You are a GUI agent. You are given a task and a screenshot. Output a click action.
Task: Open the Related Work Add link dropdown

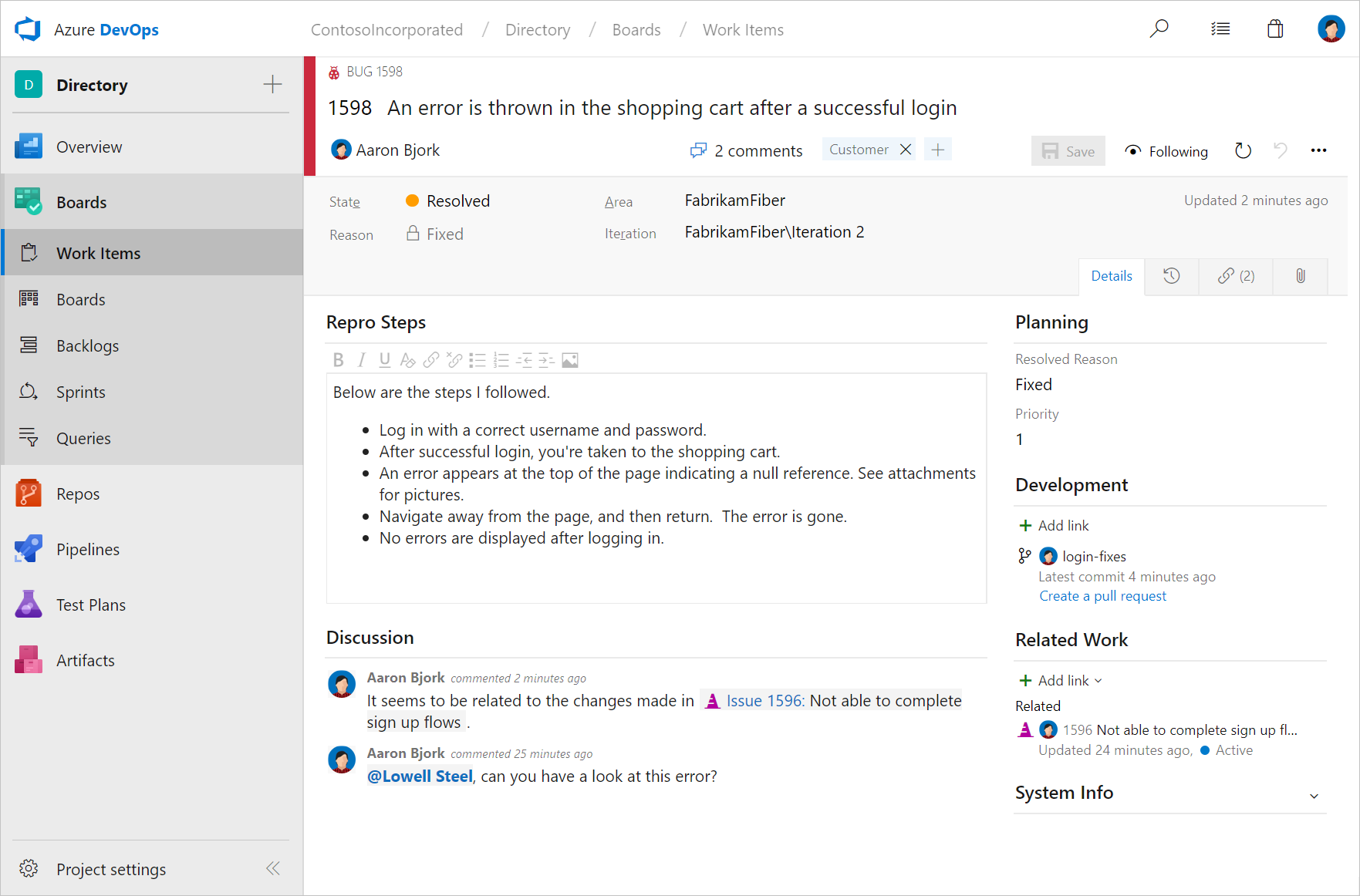(x=1061, y=680)
